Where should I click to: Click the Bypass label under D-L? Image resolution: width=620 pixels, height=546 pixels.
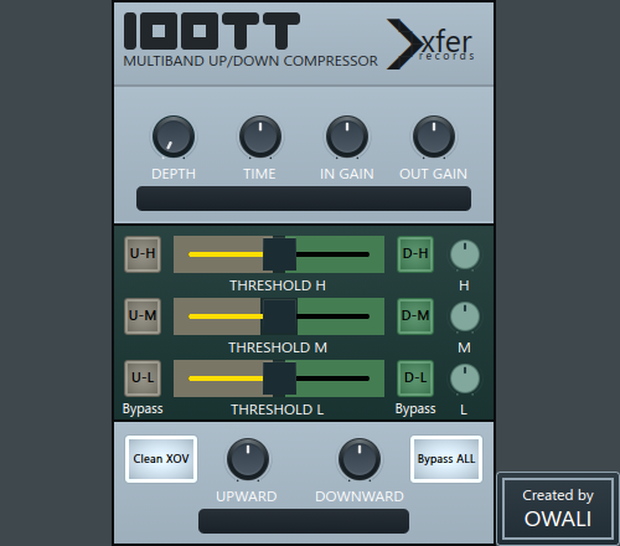(x=415, y=409)
